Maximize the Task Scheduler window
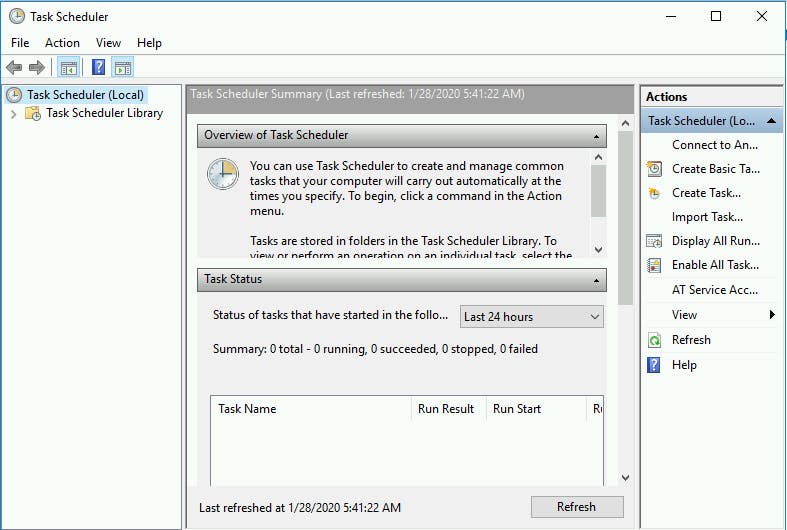787x530 pixels. tap(716, 17)
